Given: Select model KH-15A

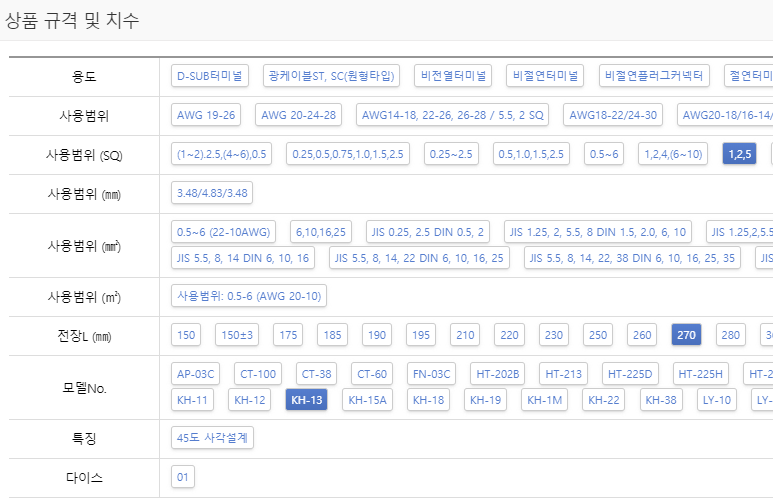Looking at the screenshot, I should point(367,400).
